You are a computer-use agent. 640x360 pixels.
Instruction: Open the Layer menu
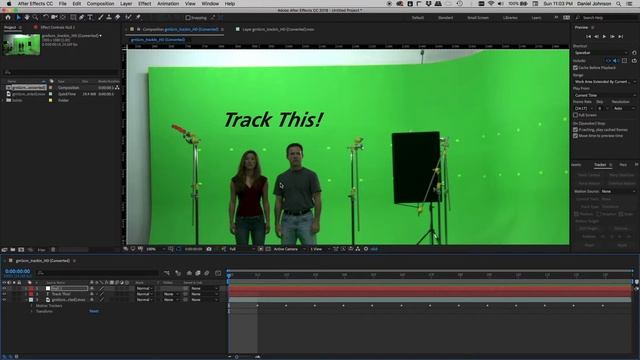click(x=126, y=4)
